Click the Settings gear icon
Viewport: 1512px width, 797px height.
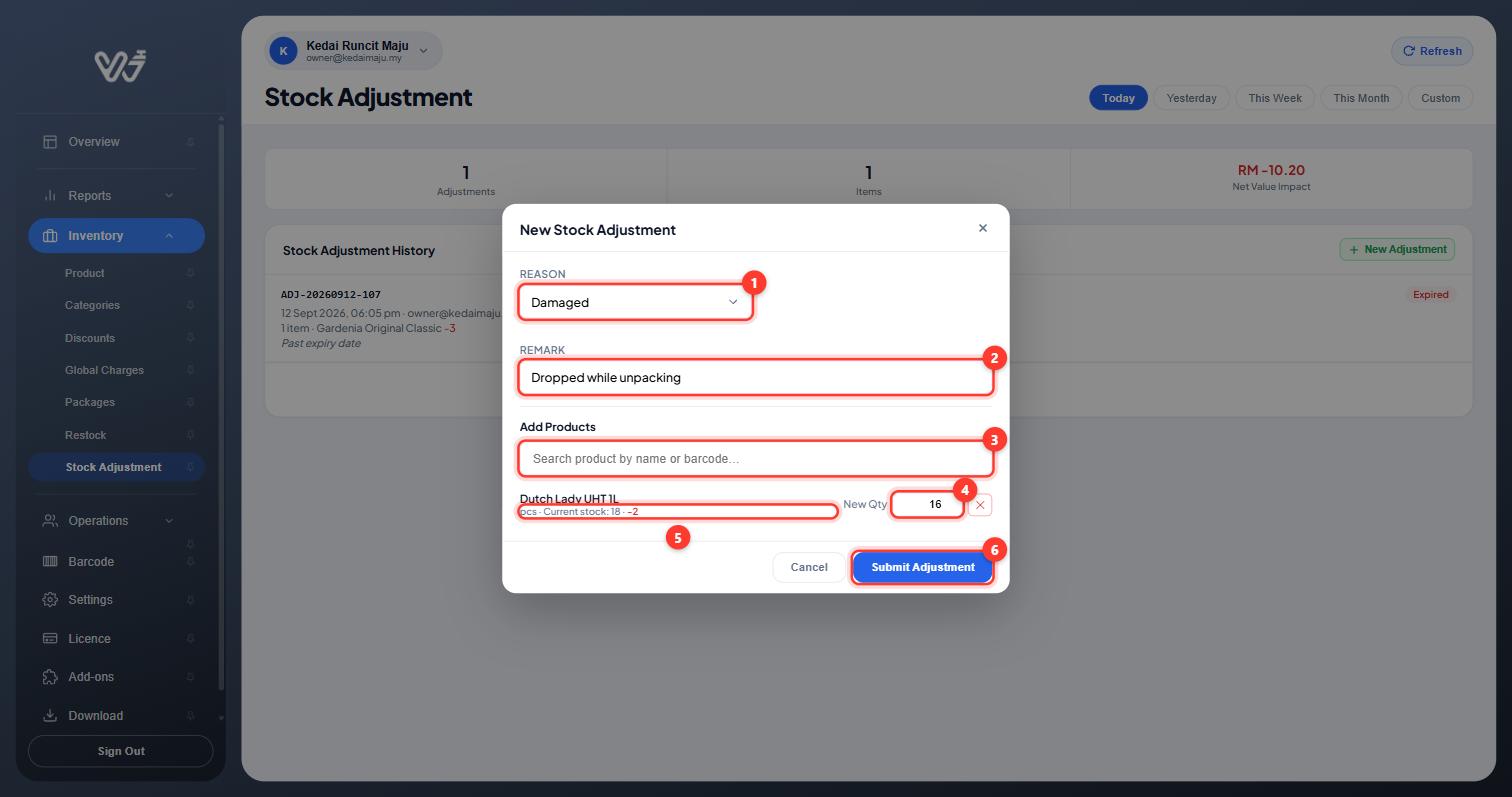pyautogui.click(x=50, y=600)
